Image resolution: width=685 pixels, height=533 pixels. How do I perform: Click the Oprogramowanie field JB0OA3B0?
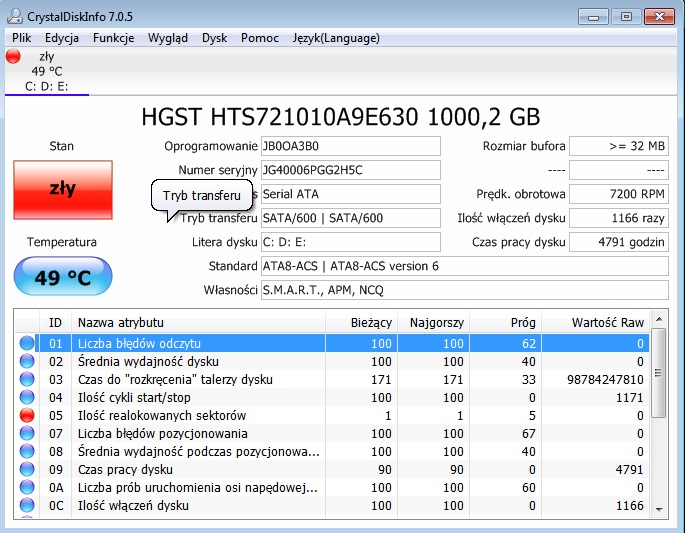click(x=351, y=146)
